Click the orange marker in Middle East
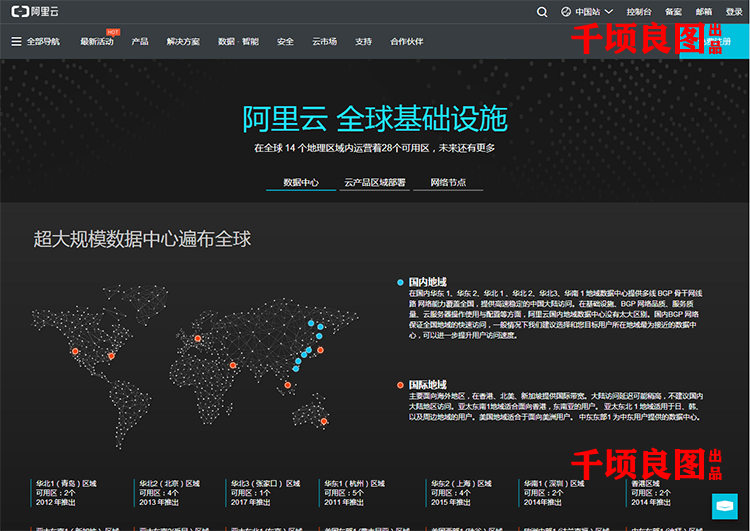This screenshot has width=750, height=531. (x=233, y=365)
